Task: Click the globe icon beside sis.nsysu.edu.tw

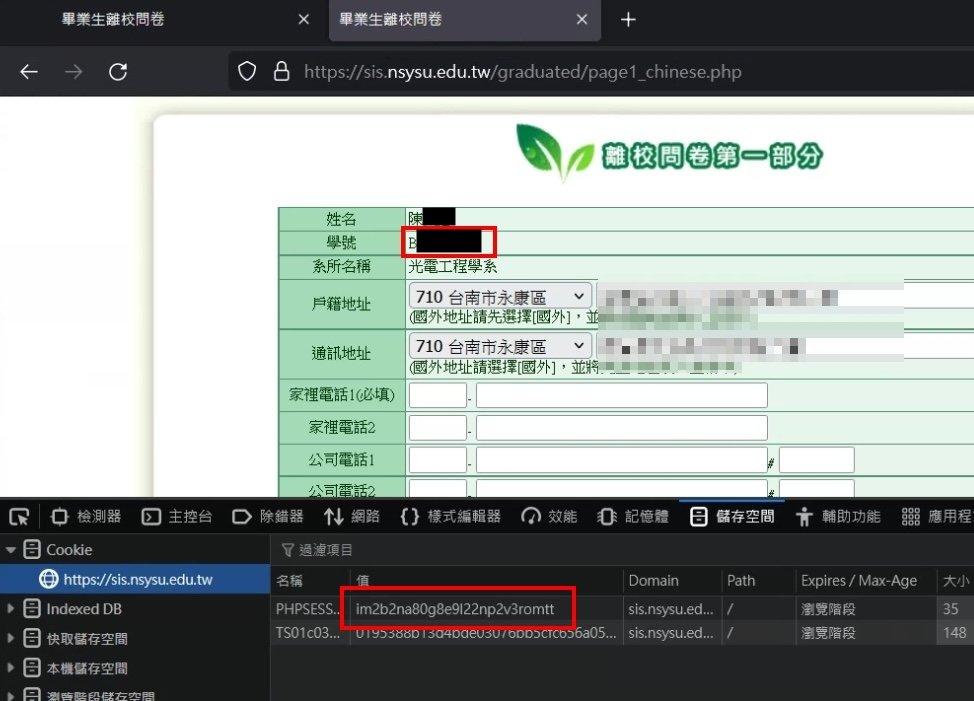Action: tap(49, 579)
